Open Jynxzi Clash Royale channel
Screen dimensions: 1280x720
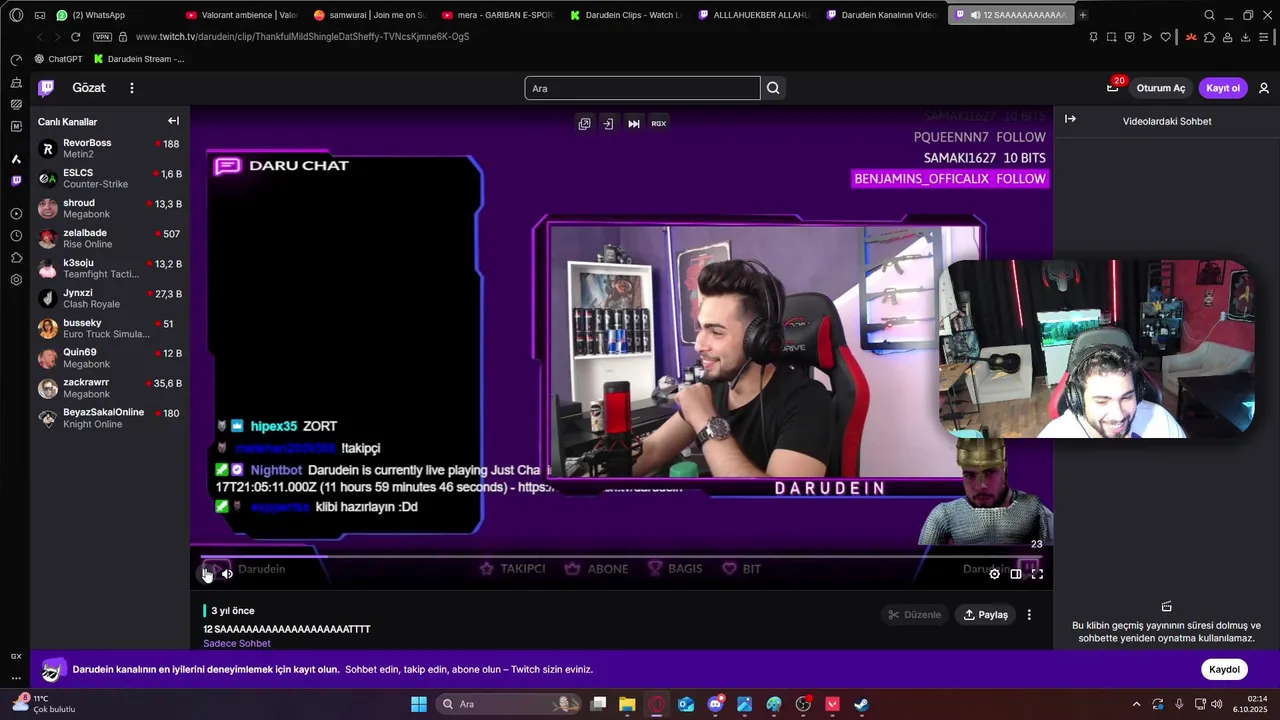coord(110,299)
